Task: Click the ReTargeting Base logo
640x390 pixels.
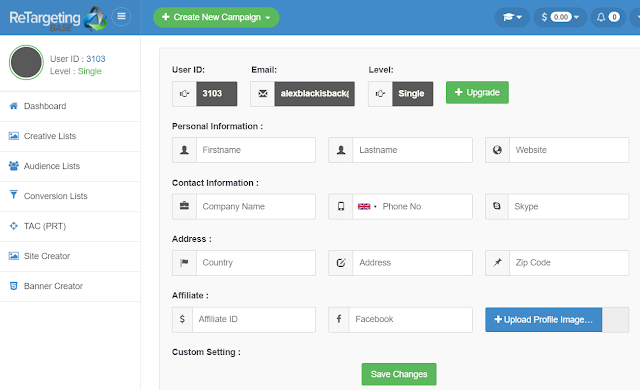Action: pos(58,19)
